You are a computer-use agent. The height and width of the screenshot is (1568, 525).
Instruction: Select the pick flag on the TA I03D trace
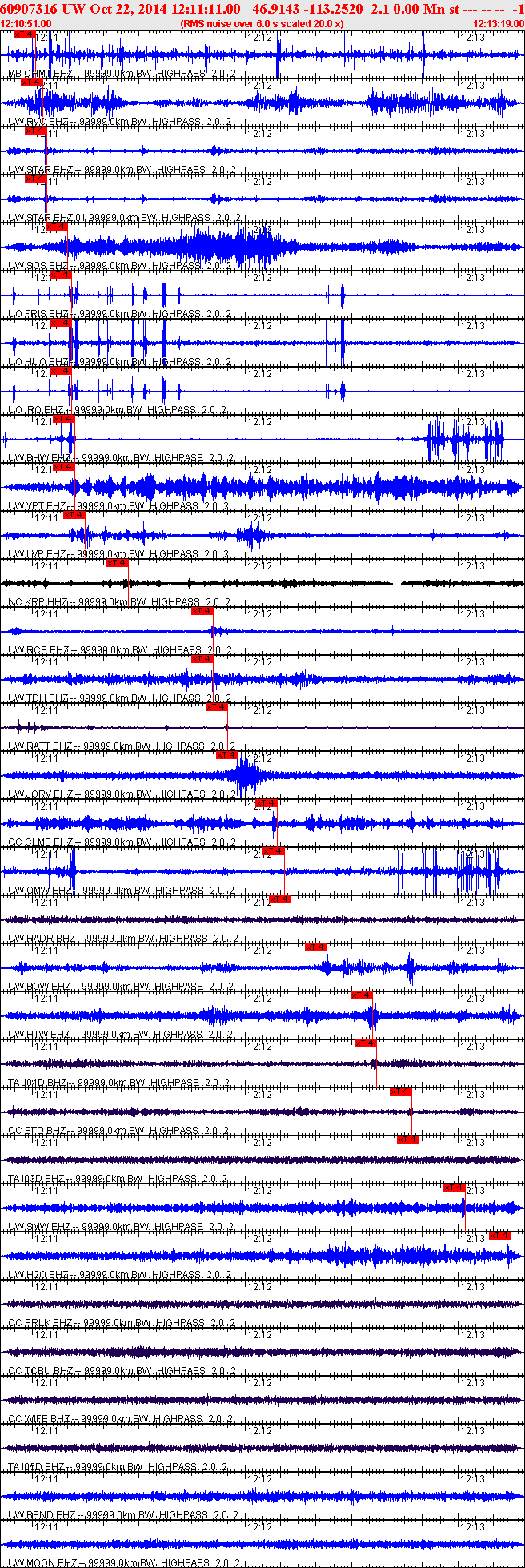tap(409, 1140)
